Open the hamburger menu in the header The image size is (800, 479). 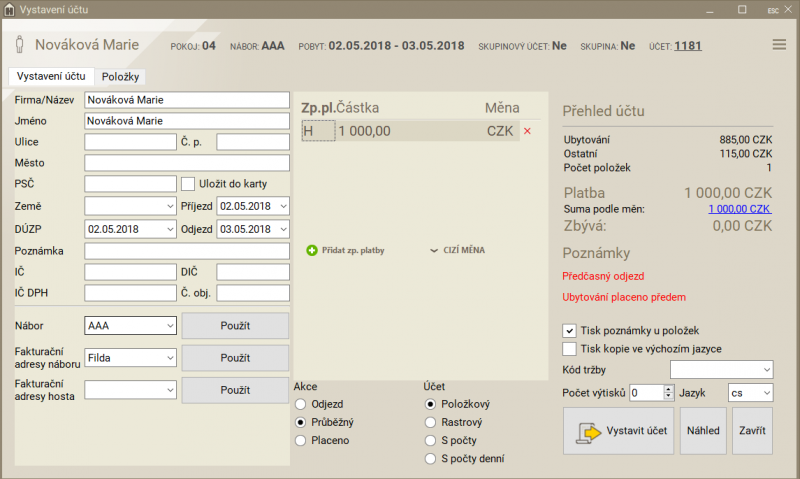click(779, 45)
